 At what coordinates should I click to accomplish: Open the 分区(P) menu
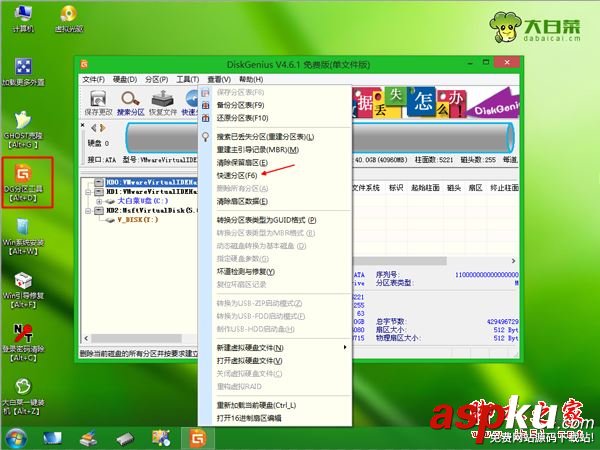(157, 79)
